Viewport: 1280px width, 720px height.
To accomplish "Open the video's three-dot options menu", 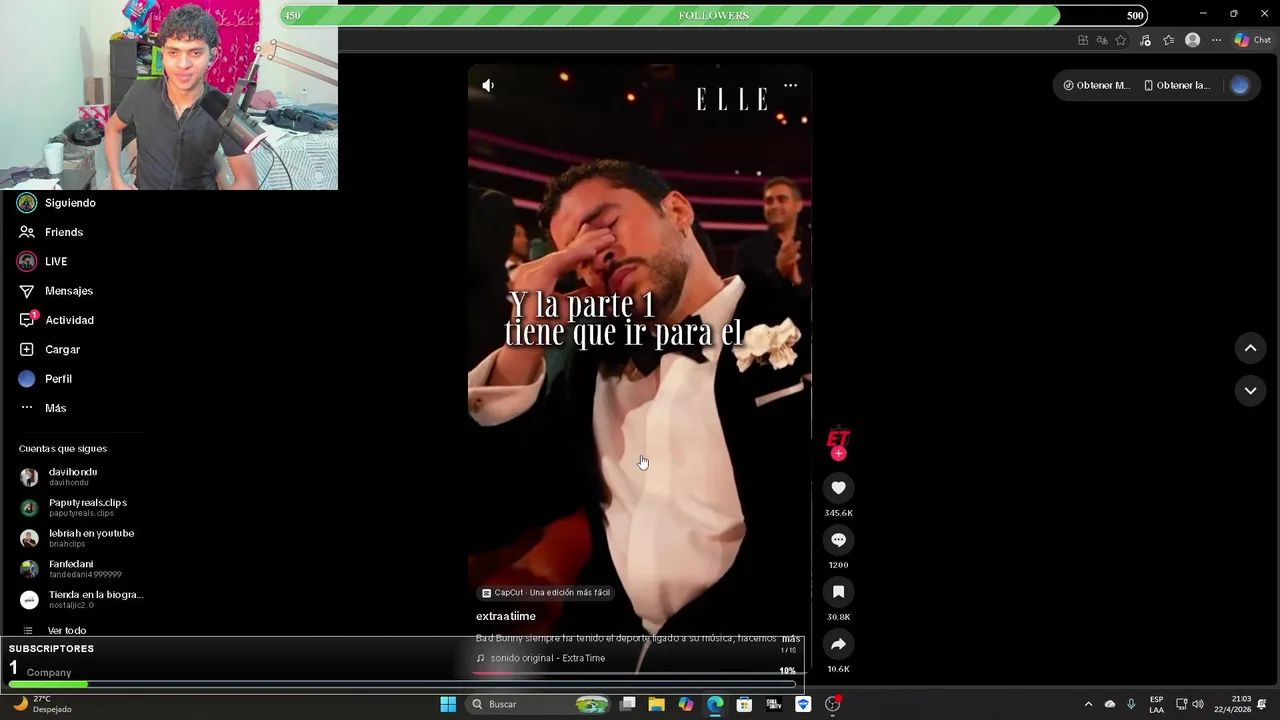I will pos(790,85).
